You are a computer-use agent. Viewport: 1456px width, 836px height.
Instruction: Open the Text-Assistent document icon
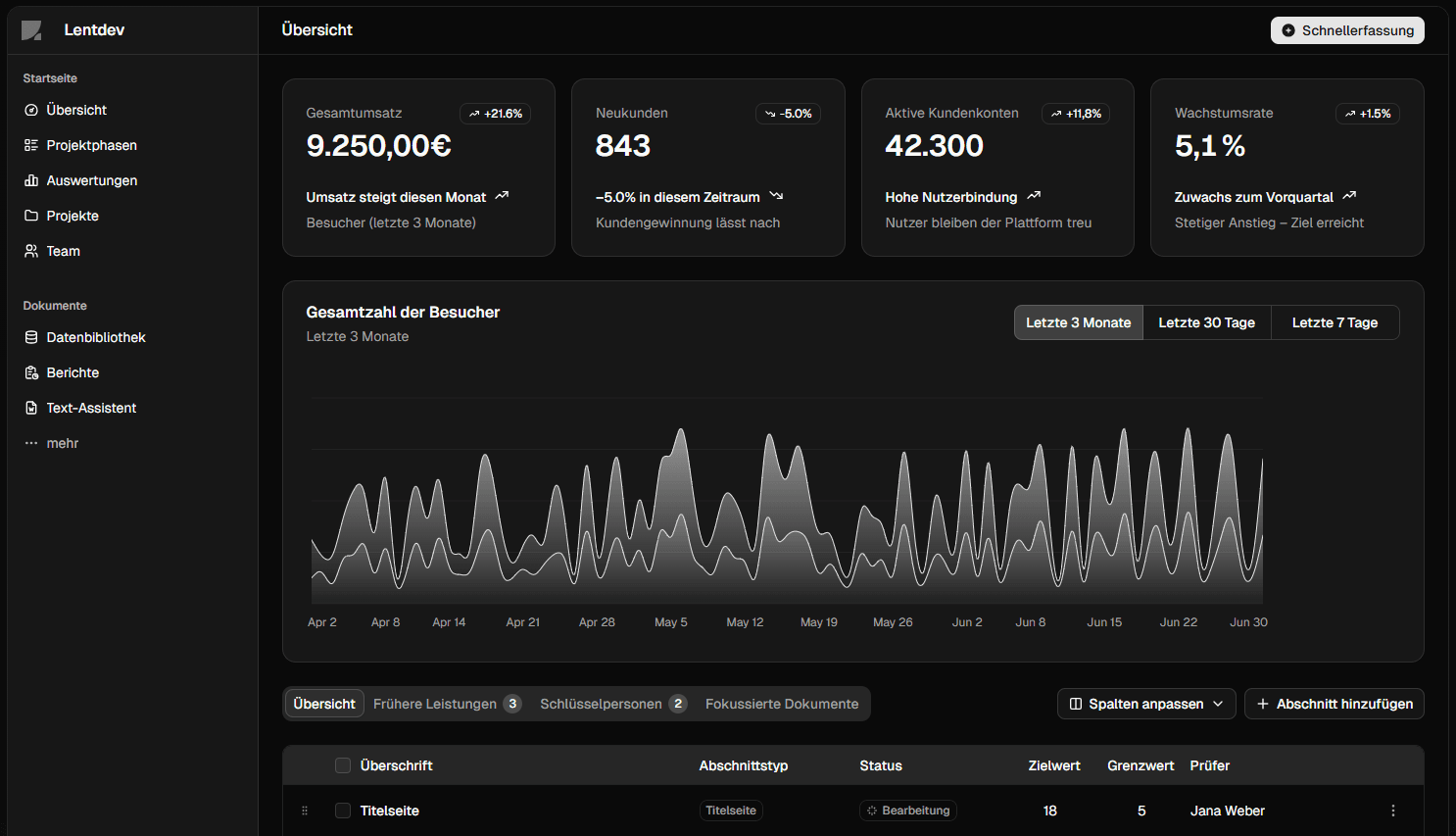click(31, 408)
